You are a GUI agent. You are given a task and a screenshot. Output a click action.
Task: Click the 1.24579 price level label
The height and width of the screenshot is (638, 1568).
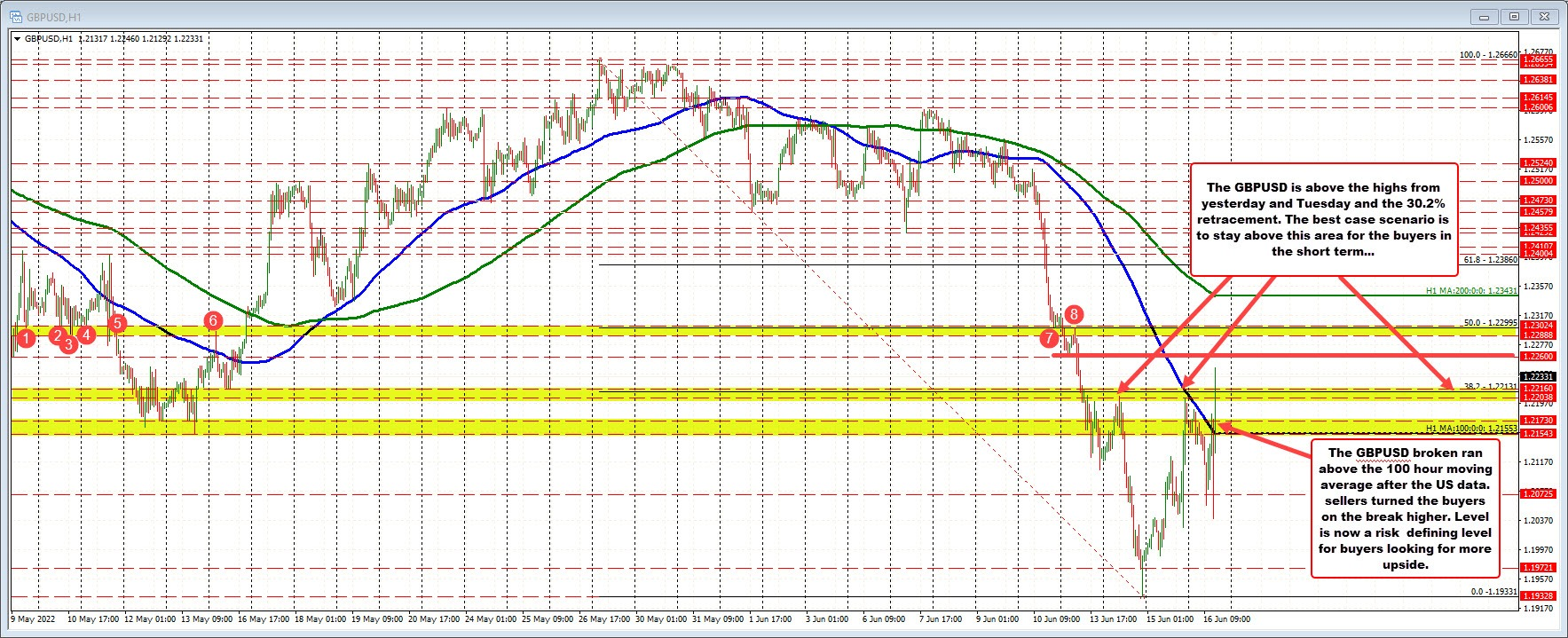click(1538, 212)
